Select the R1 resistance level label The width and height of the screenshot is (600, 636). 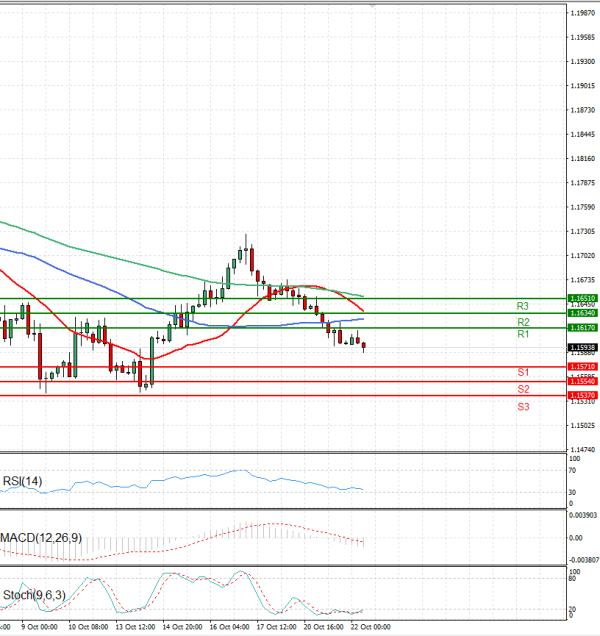pyautogui.click(x=522, y=334)
